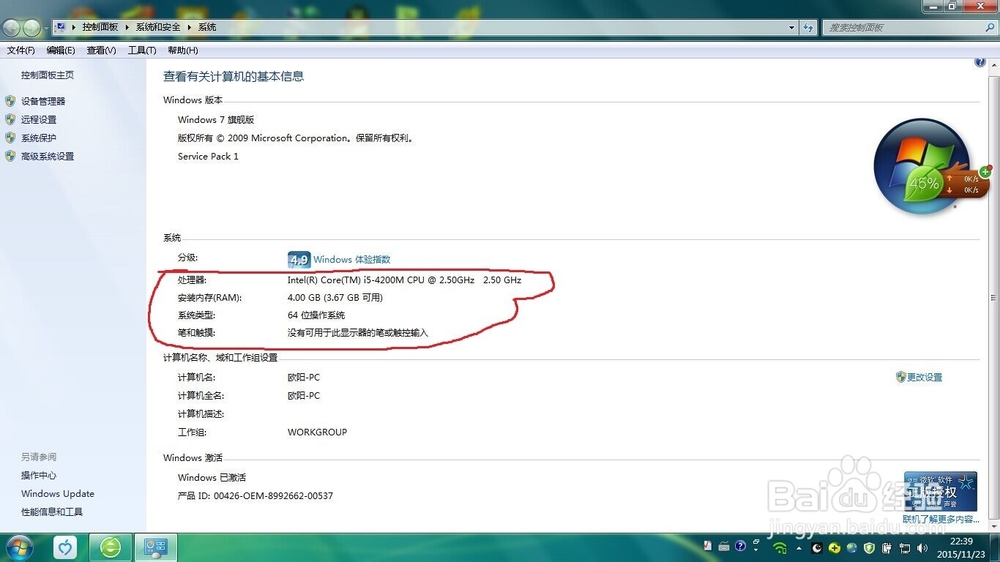Click the globe tray icon
The width and height of the screenshot is (1000, 562).
(851, 548)
